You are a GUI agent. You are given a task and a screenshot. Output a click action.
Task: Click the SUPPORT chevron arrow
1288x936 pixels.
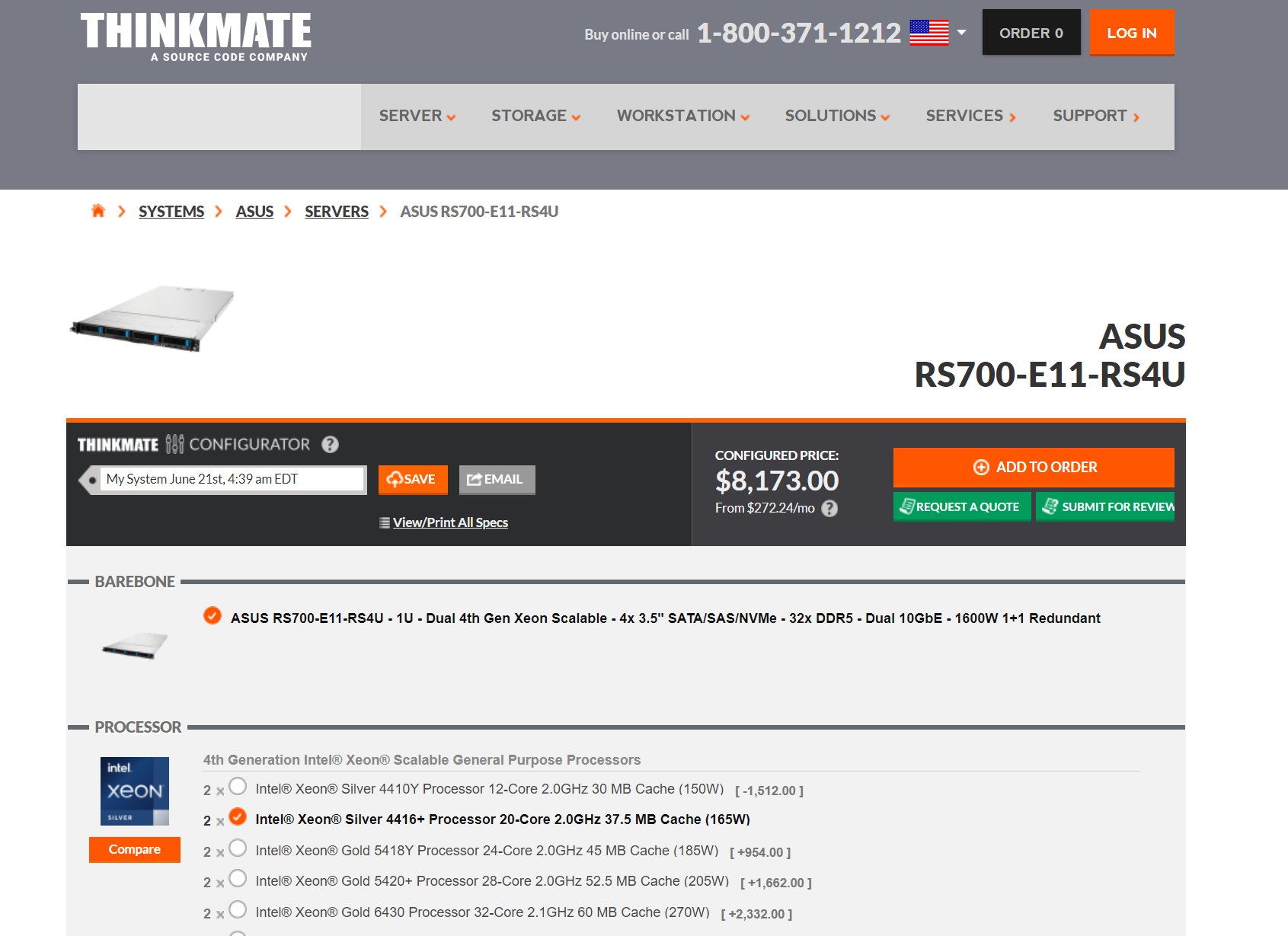tap(1136, 117)
